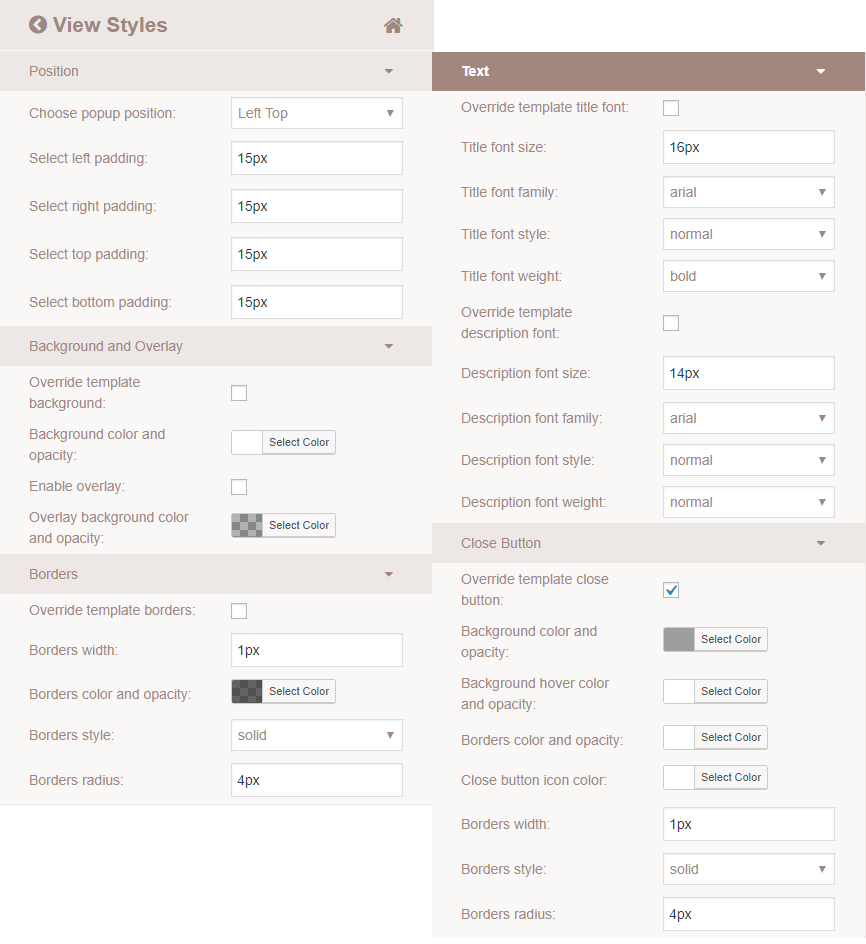Tick the Enable overlay checkbox
866x944 pixels.
[239, 486]
